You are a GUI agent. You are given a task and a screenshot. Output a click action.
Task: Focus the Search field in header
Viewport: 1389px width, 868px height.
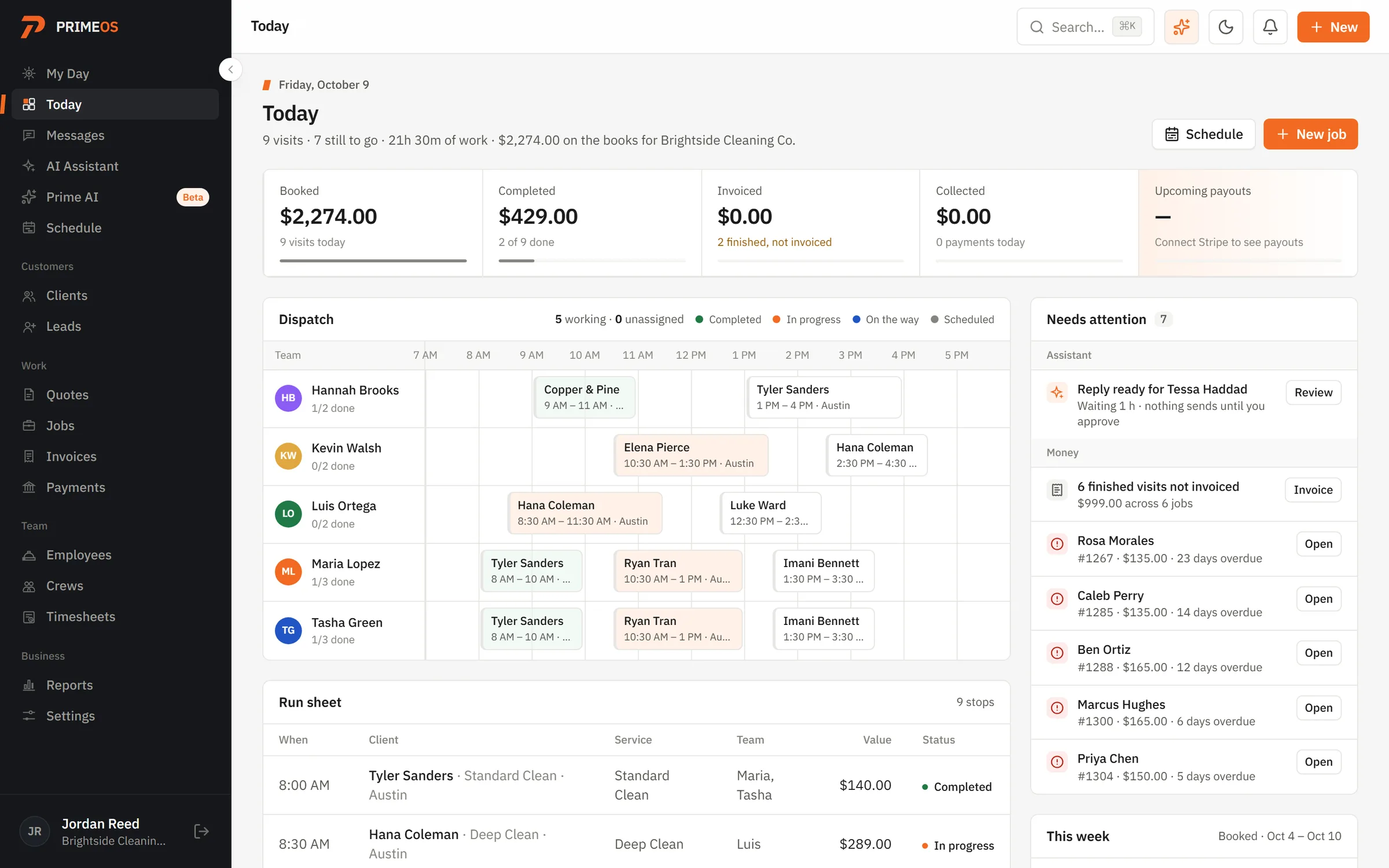1085,27
